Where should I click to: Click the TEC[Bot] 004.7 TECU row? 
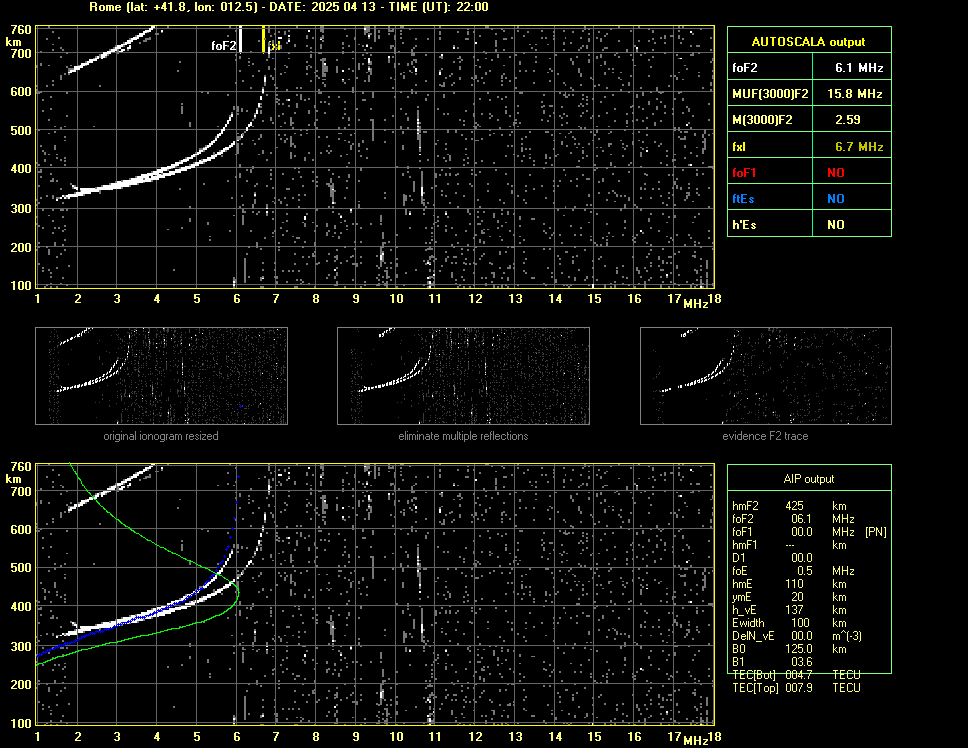[x=796, y=675]
